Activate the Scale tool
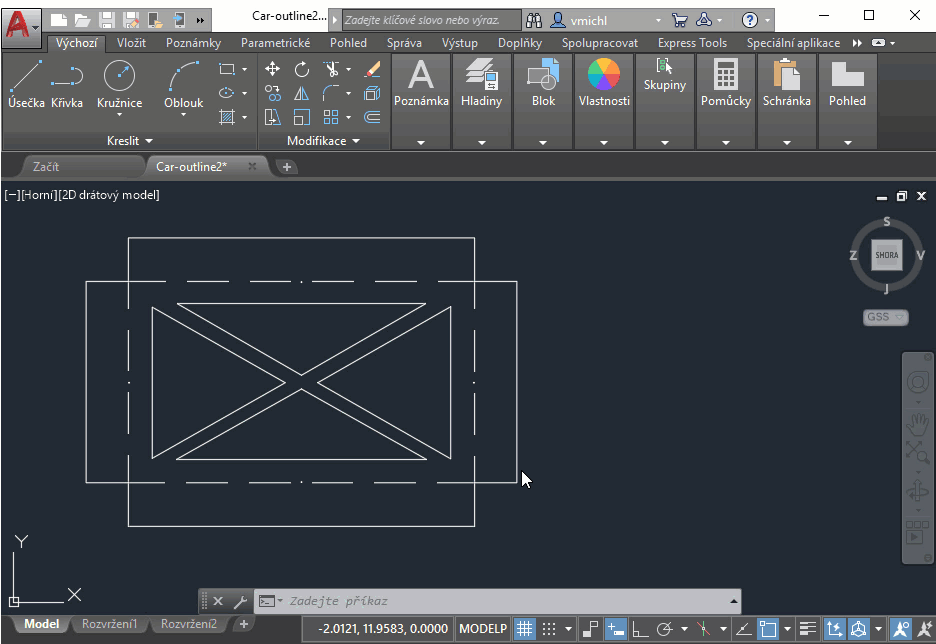Image resolution: width=936 pixels, height=644 pixels. tap(301, 117)
